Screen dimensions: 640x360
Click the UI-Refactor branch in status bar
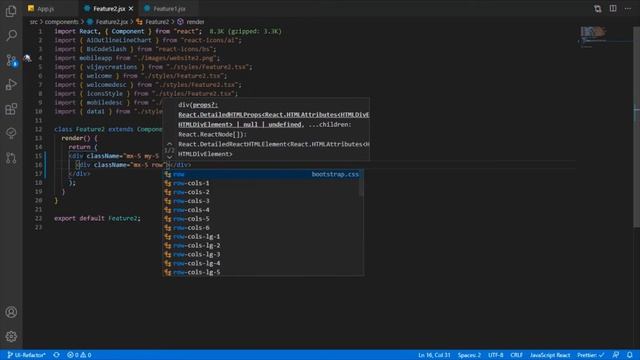[x=27, y=355]
